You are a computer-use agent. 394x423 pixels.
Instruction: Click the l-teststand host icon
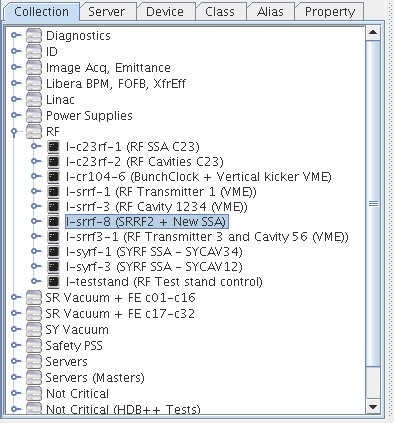pos(53,281)
